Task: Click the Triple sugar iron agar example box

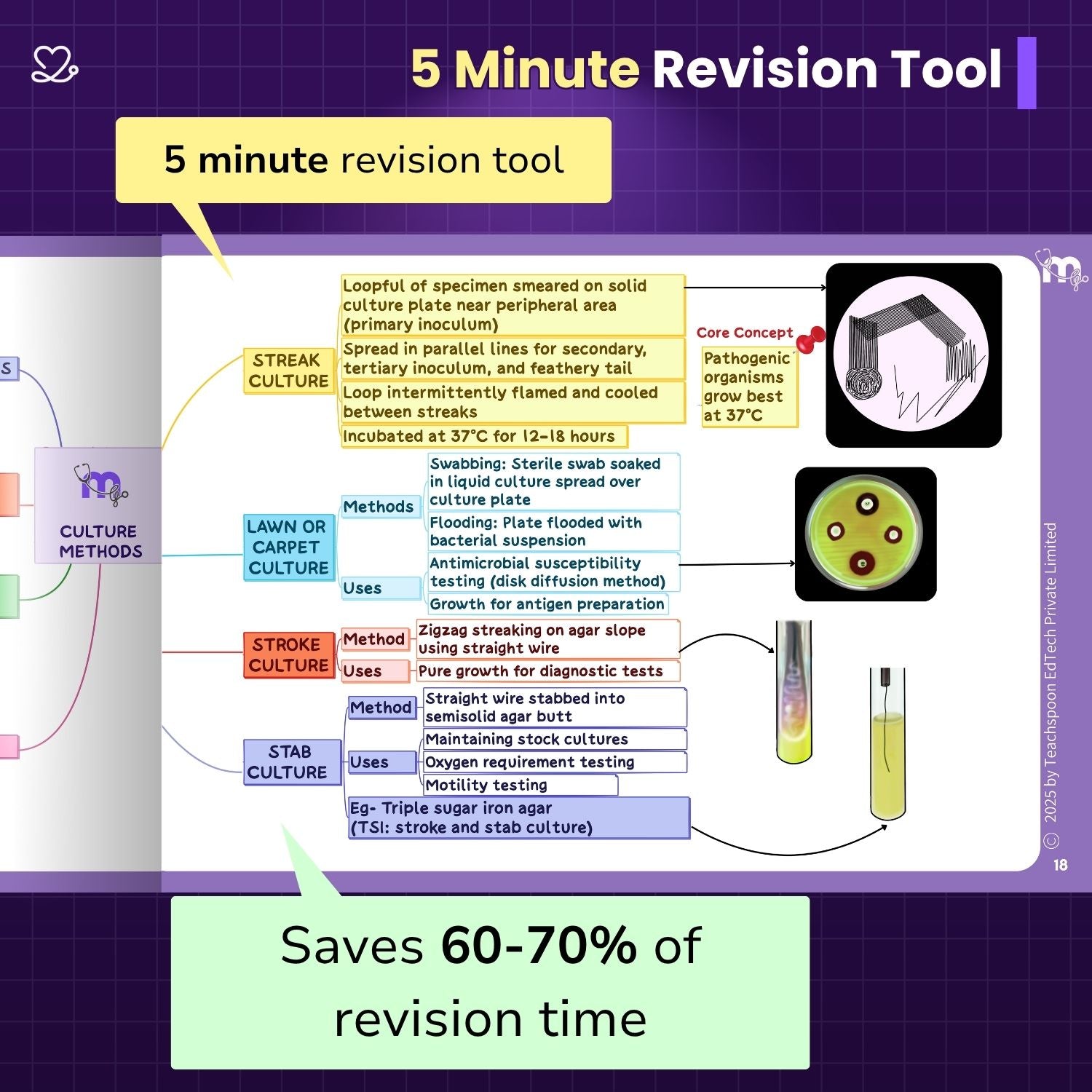Action: 518,818
